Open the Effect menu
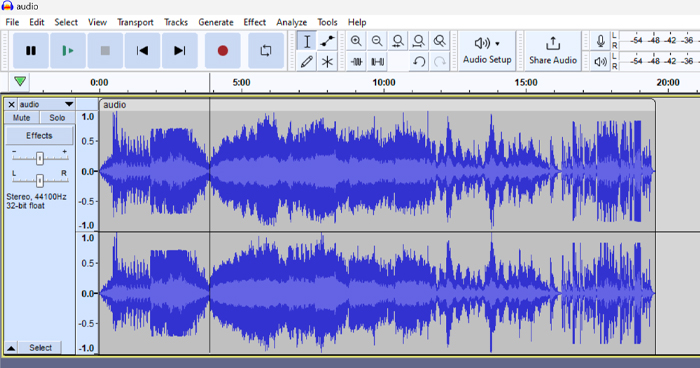This screenshot has height=368, width=700. (x=254, y=22)
